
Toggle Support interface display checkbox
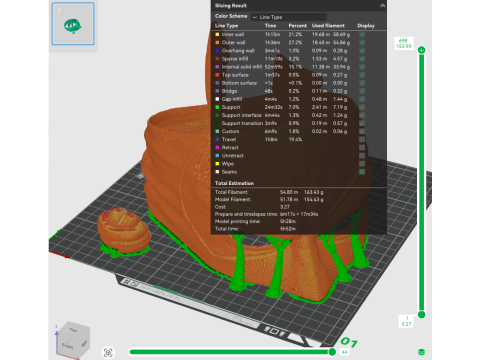[x=362, y=115]
